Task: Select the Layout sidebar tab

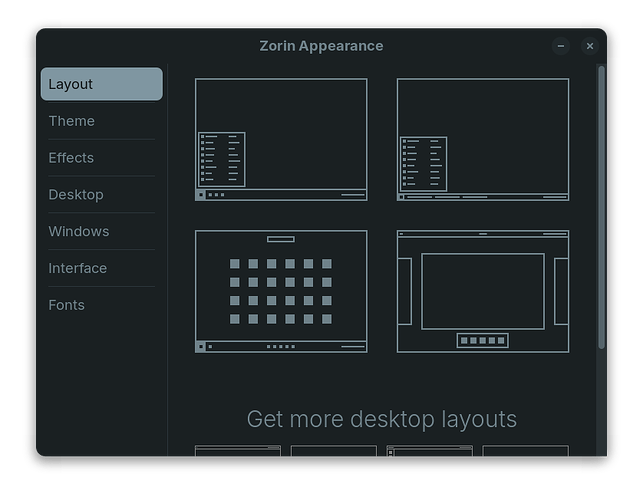Action: click(102, 84)
